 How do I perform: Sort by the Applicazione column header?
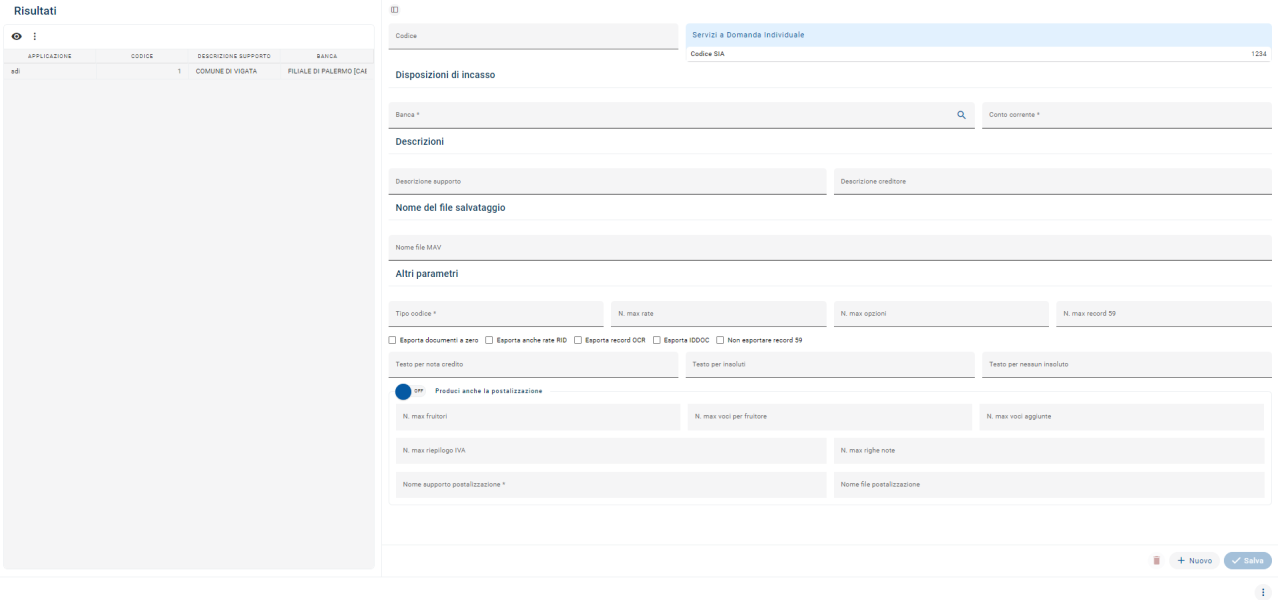[x=50, y=56]
